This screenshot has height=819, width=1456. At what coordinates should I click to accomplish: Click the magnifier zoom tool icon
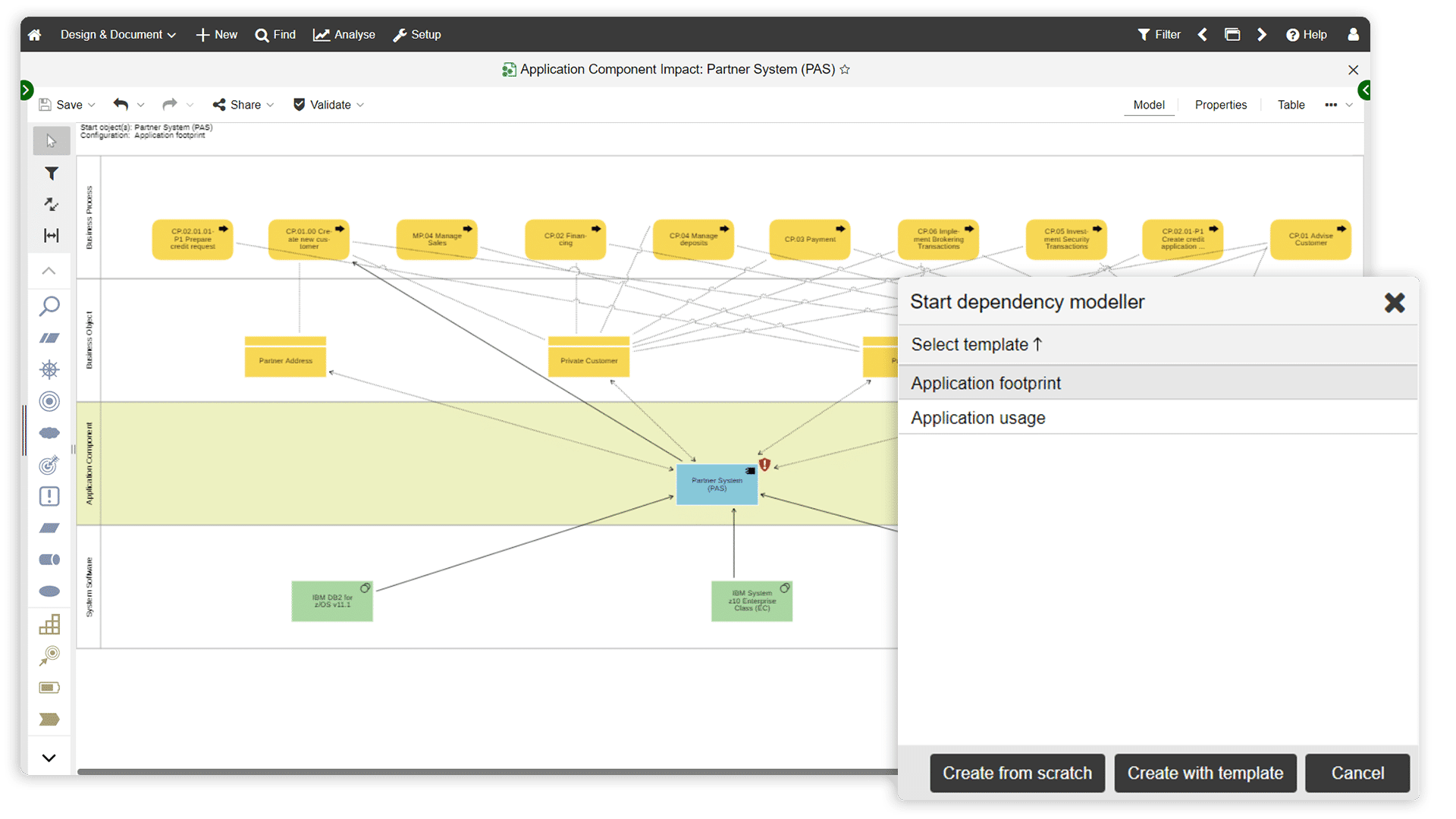(49, 306)
